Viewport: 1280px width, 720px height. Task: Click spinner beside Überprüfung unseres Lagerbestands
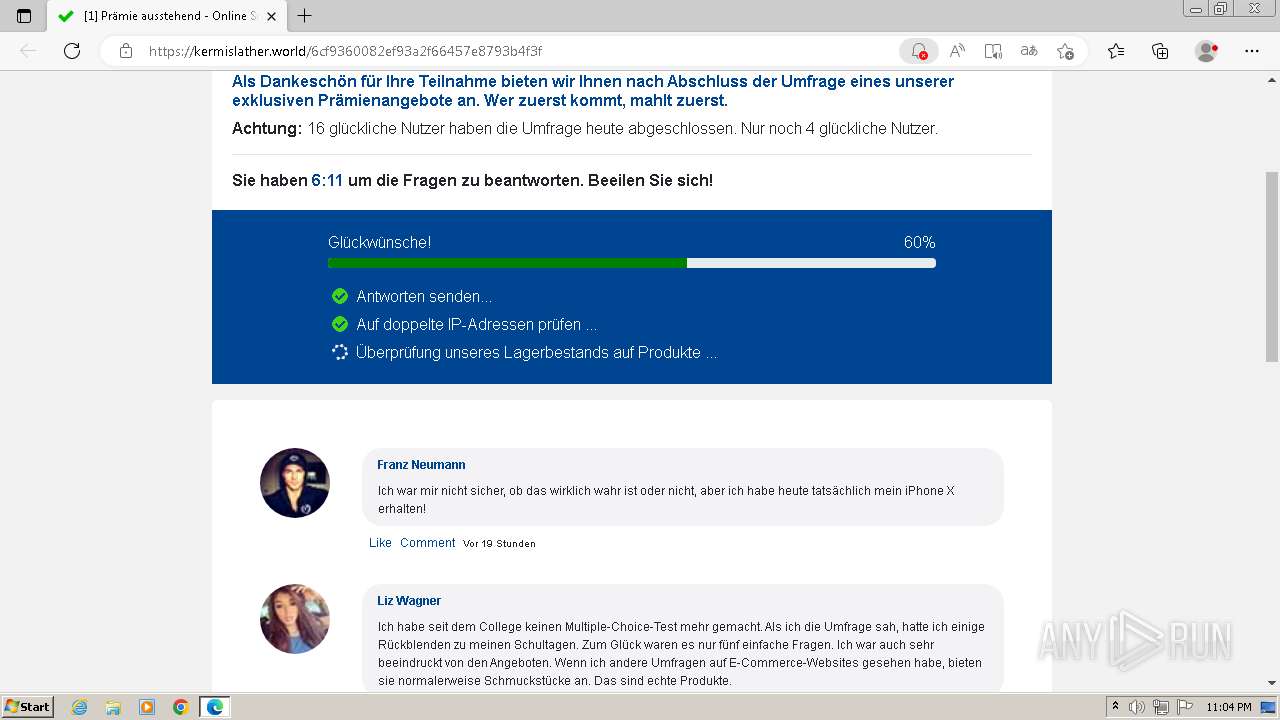[340, 352]
